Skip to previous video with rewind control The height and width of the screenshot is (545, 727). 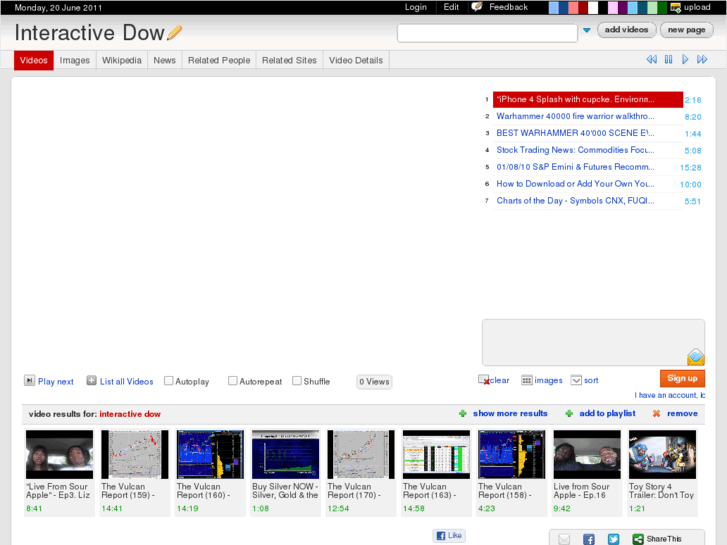click(x=651, y=59)
